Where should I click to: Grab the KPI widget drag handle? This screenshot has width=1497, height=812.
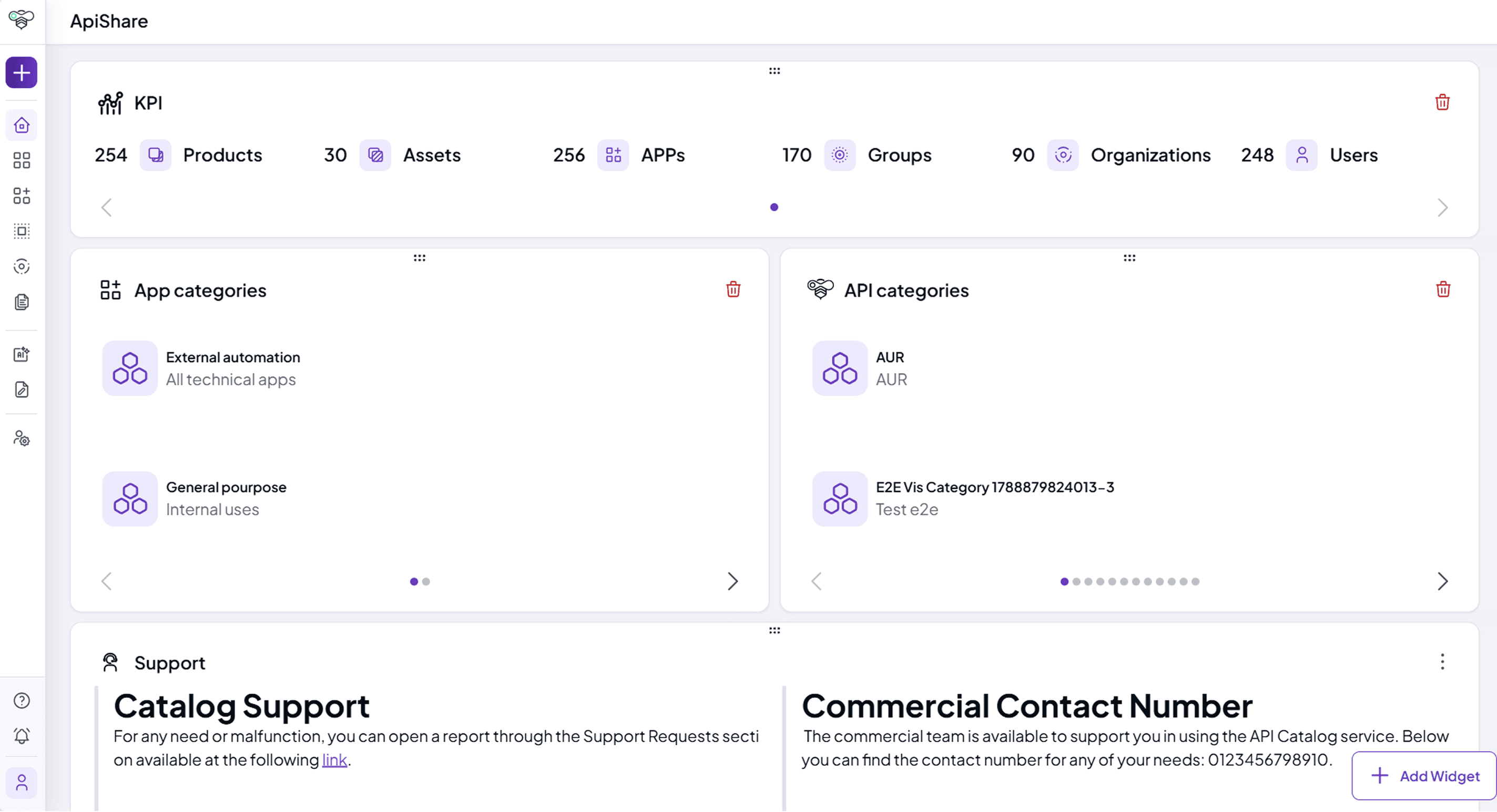click(774, 71)
